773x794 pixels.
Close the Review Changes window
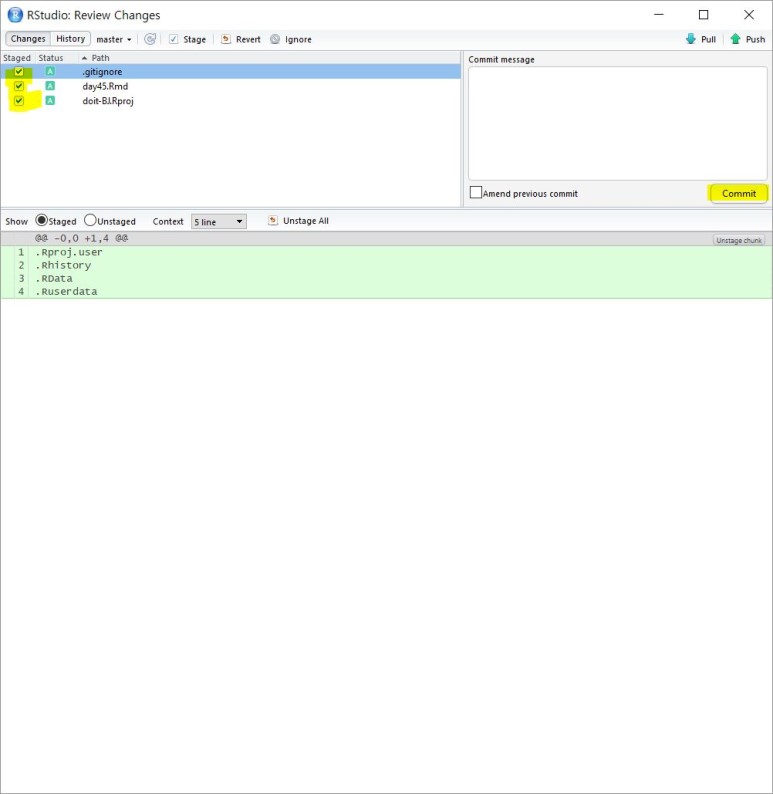pos(749,15)
